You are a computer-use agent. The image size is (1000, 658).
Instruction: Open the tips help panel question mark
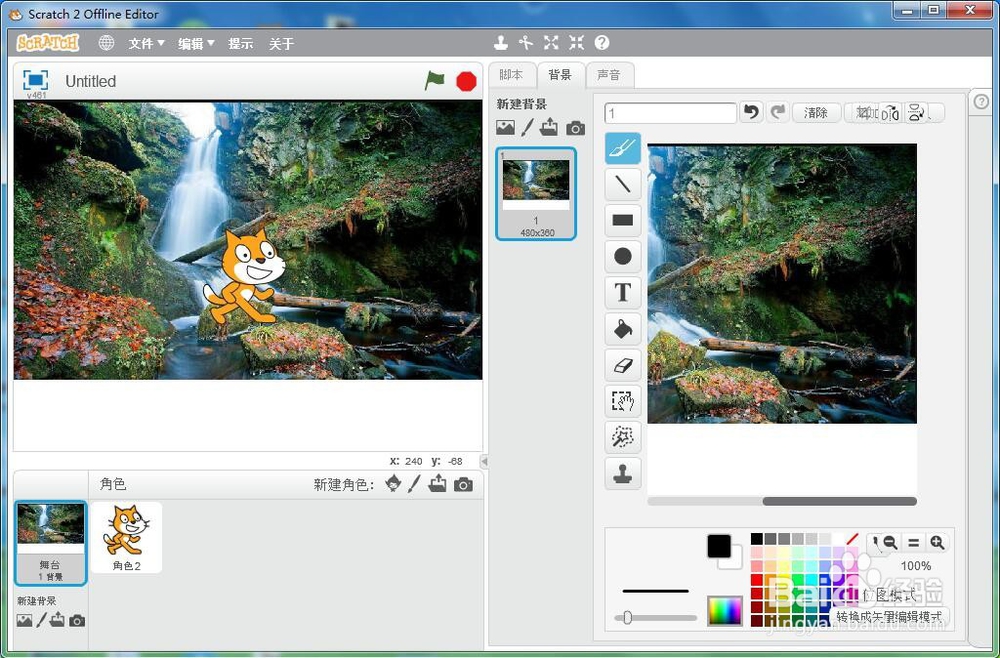point(982,101)
